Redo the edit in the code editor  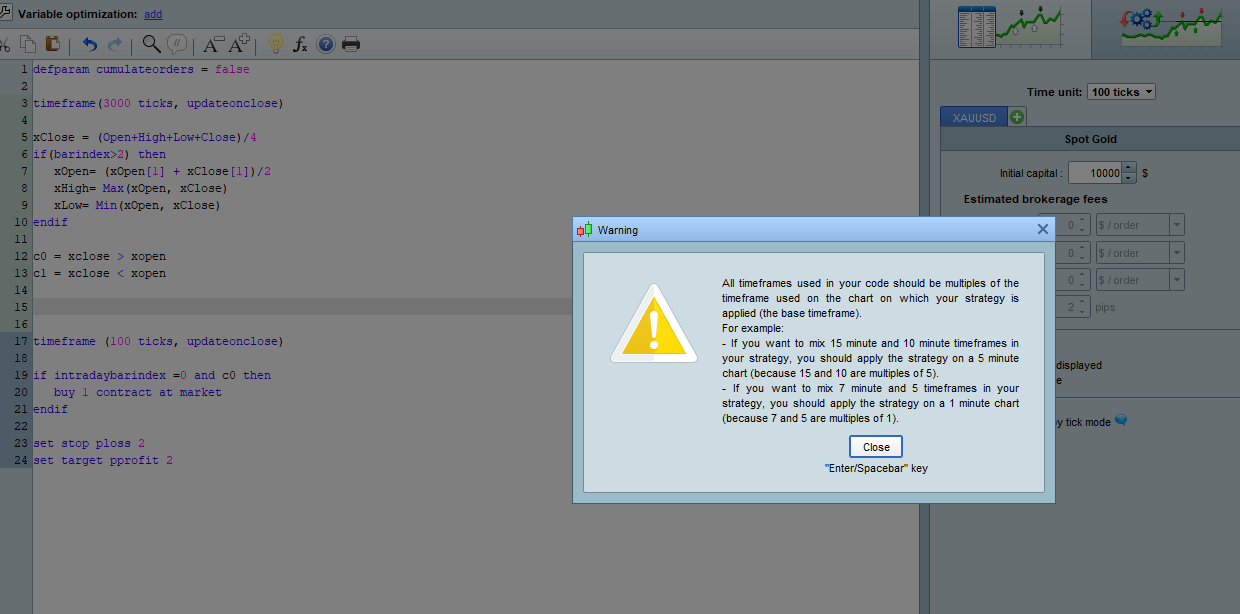pyautogui.click(x=115, y=44)
